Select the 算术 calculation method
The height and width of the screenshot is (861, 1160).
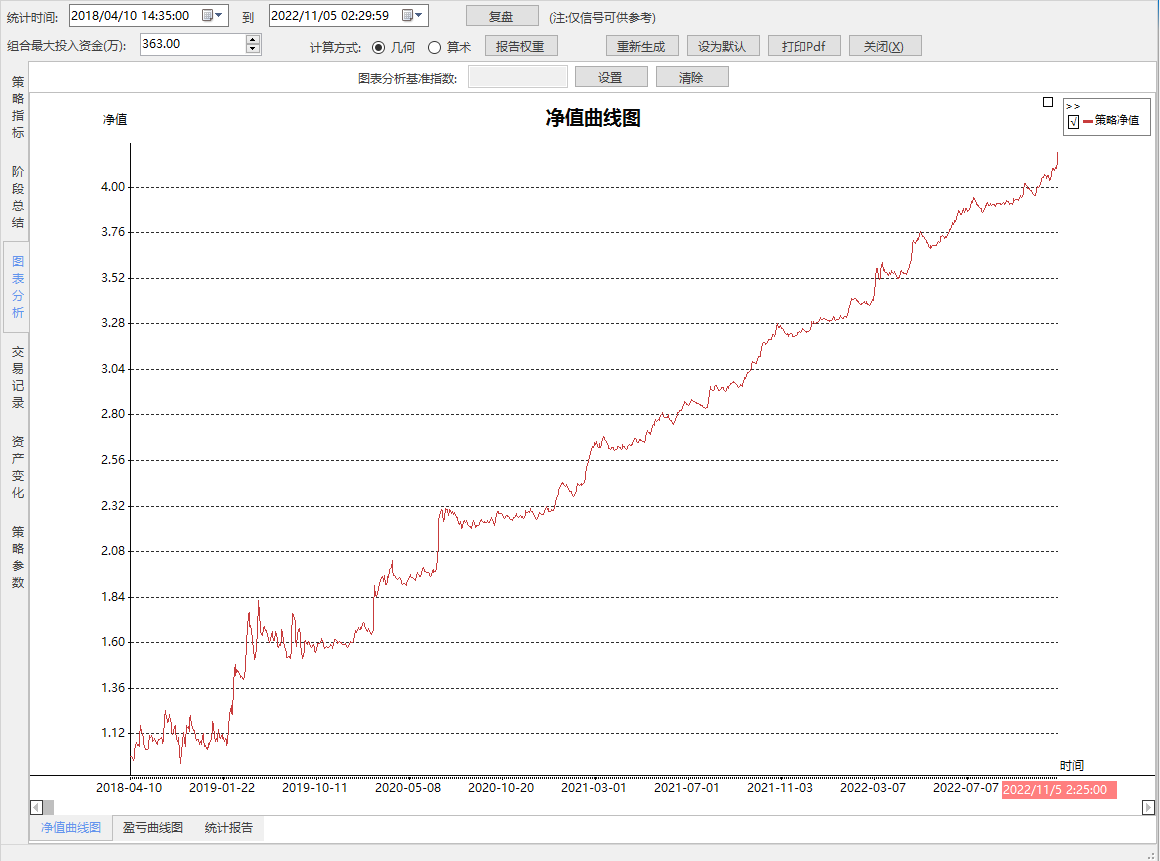point(434,47)
